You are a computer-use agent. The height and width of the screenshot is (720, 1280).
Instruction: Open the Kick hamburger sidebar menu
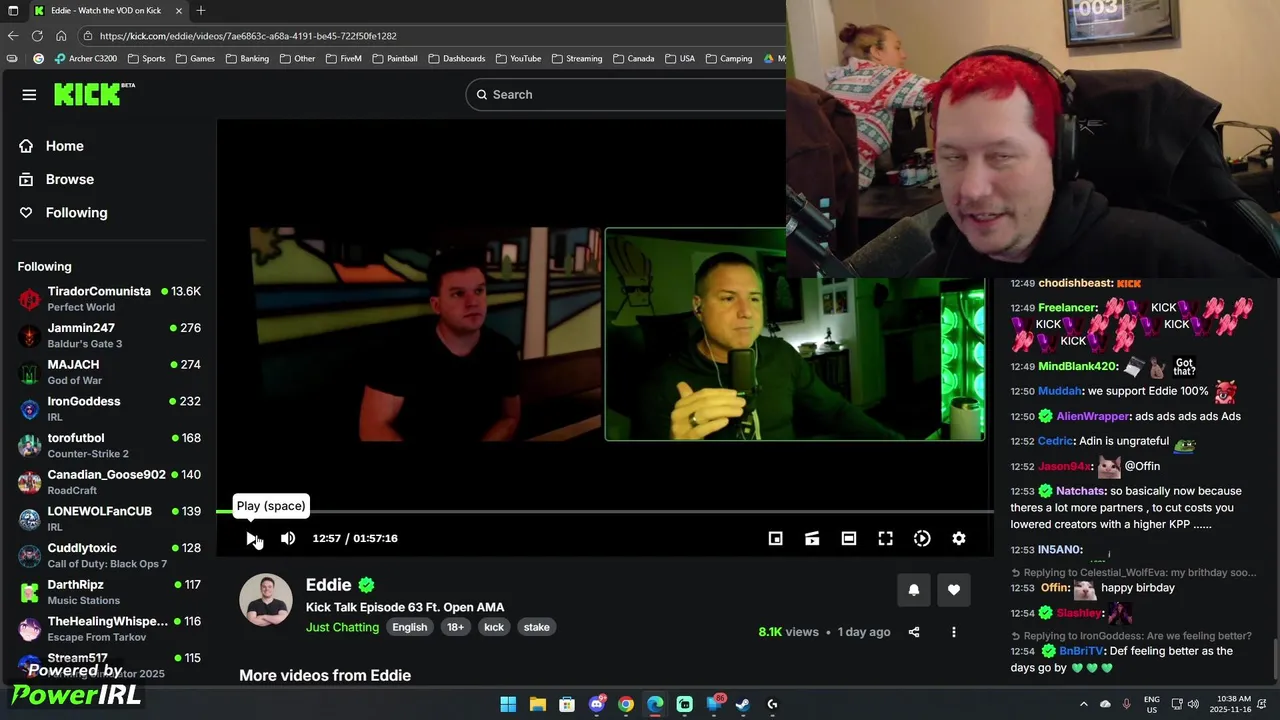tap(29, 95)
